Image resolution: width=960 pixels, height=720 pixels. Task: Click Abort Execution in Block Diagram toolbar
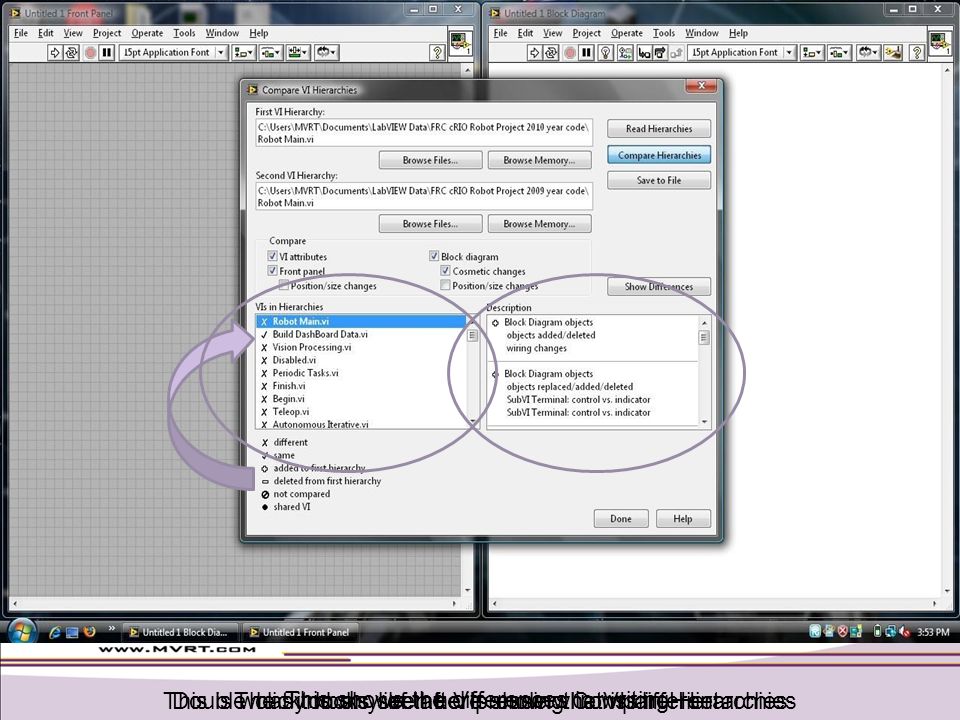[x=569, y=53]
